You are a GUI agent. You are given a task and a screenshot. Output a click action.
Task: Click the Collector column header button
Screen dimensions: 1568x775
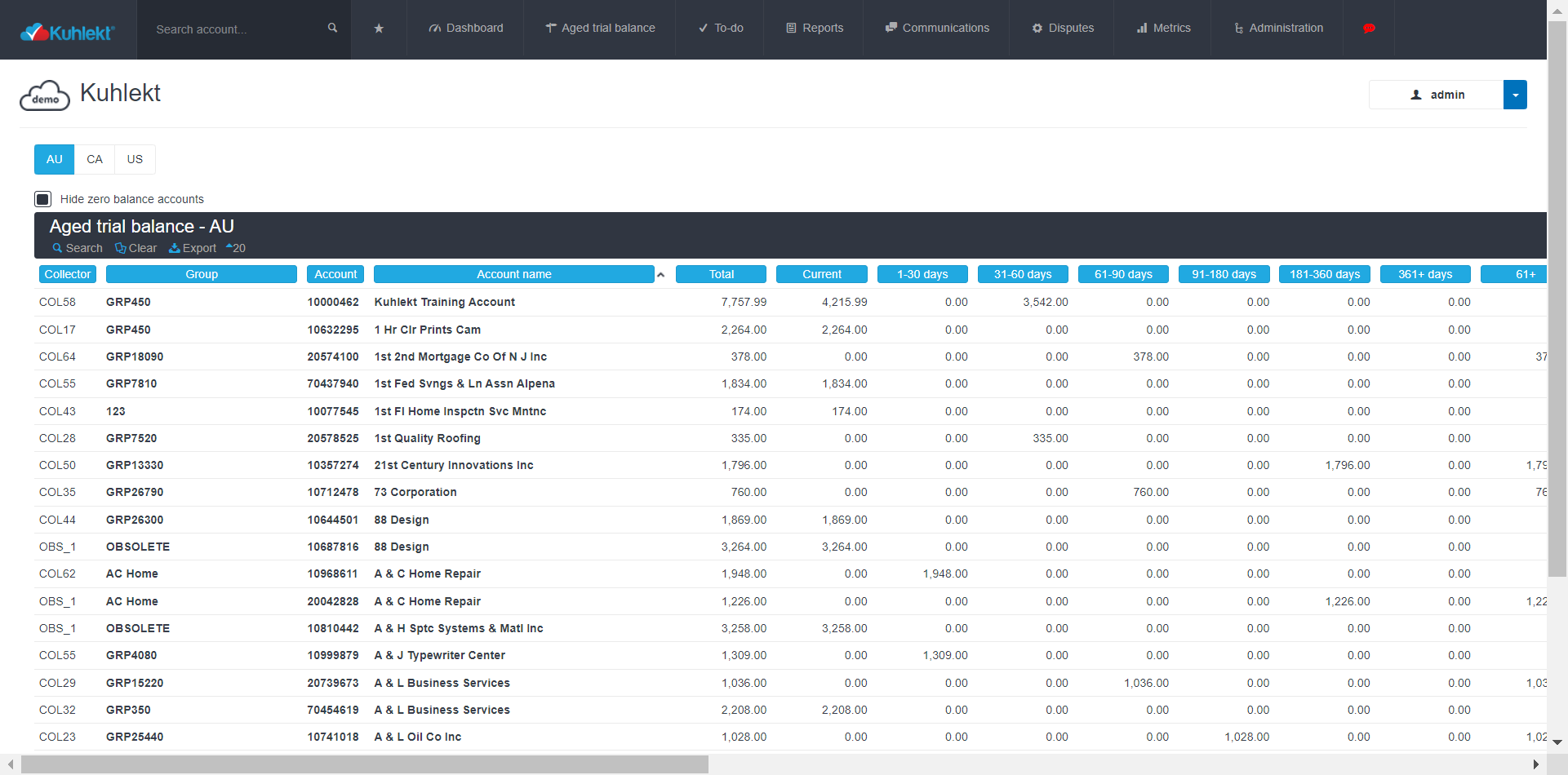click(68, 274)
